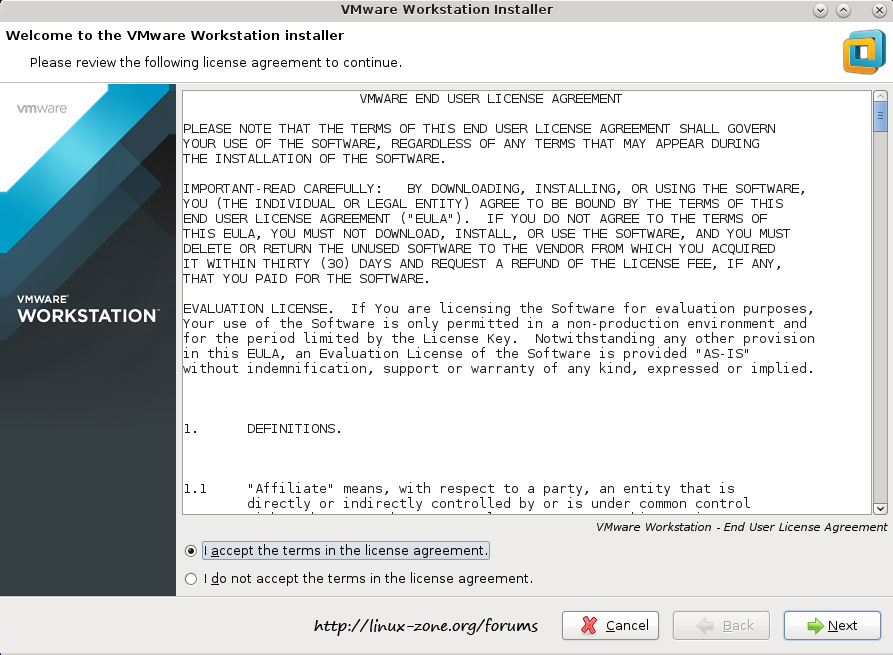Click inside the EULA text area on DEFINITIONS heading
The width and height of the screenshot is (893, 655).
294,429
